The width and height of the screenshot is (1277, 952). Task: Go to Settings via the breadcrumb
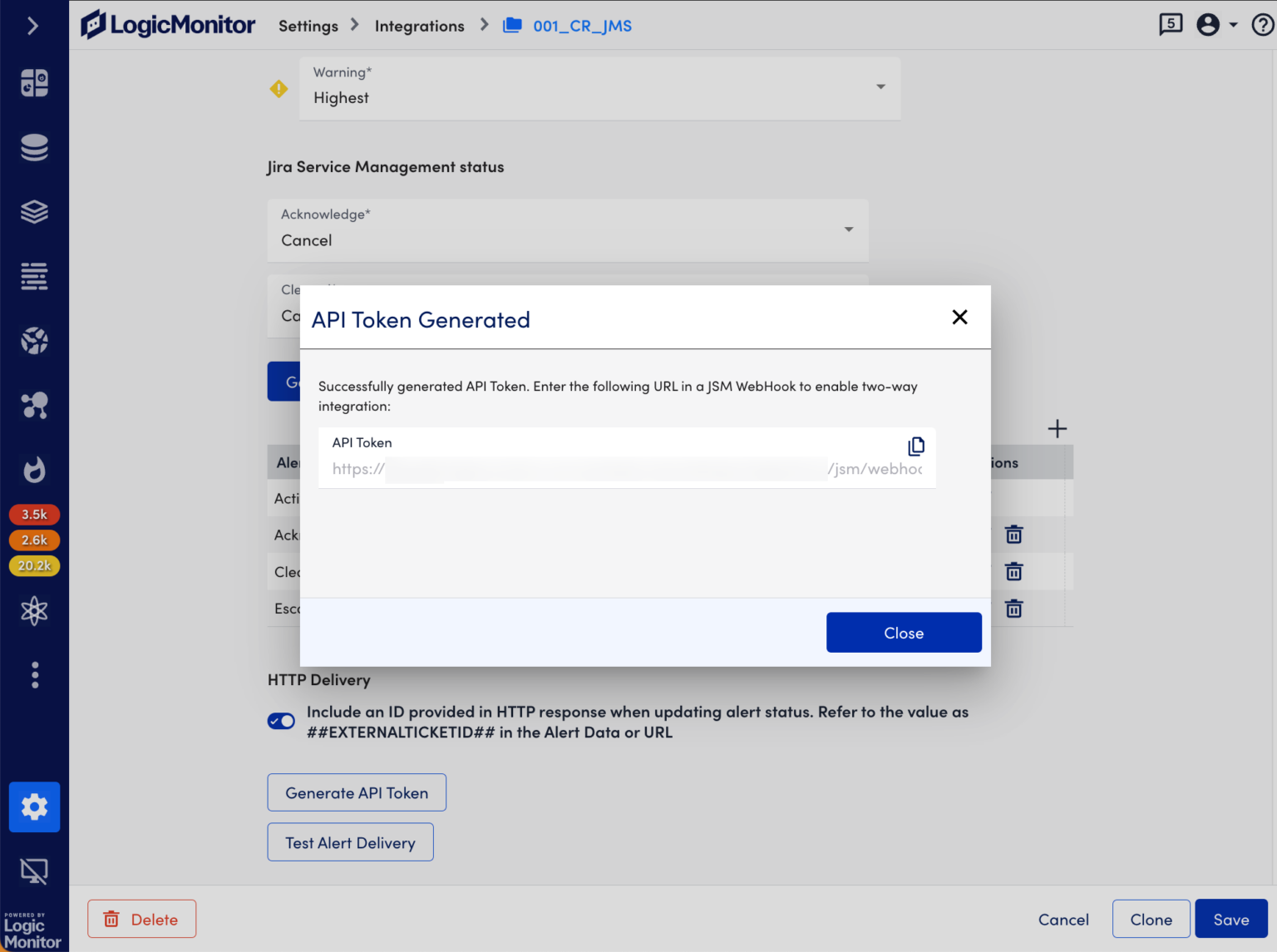click(308, 26)
